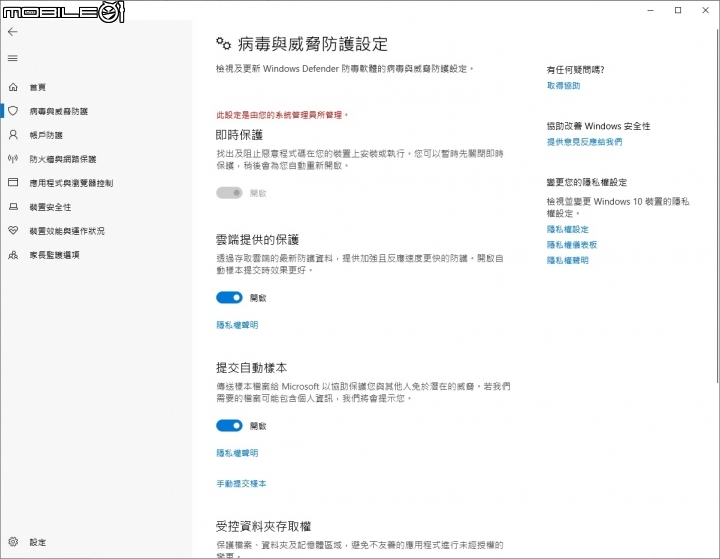Turn off 提交自動樣本 toggle
Screen dimensions: 720x559
click(x=229, y=426)
